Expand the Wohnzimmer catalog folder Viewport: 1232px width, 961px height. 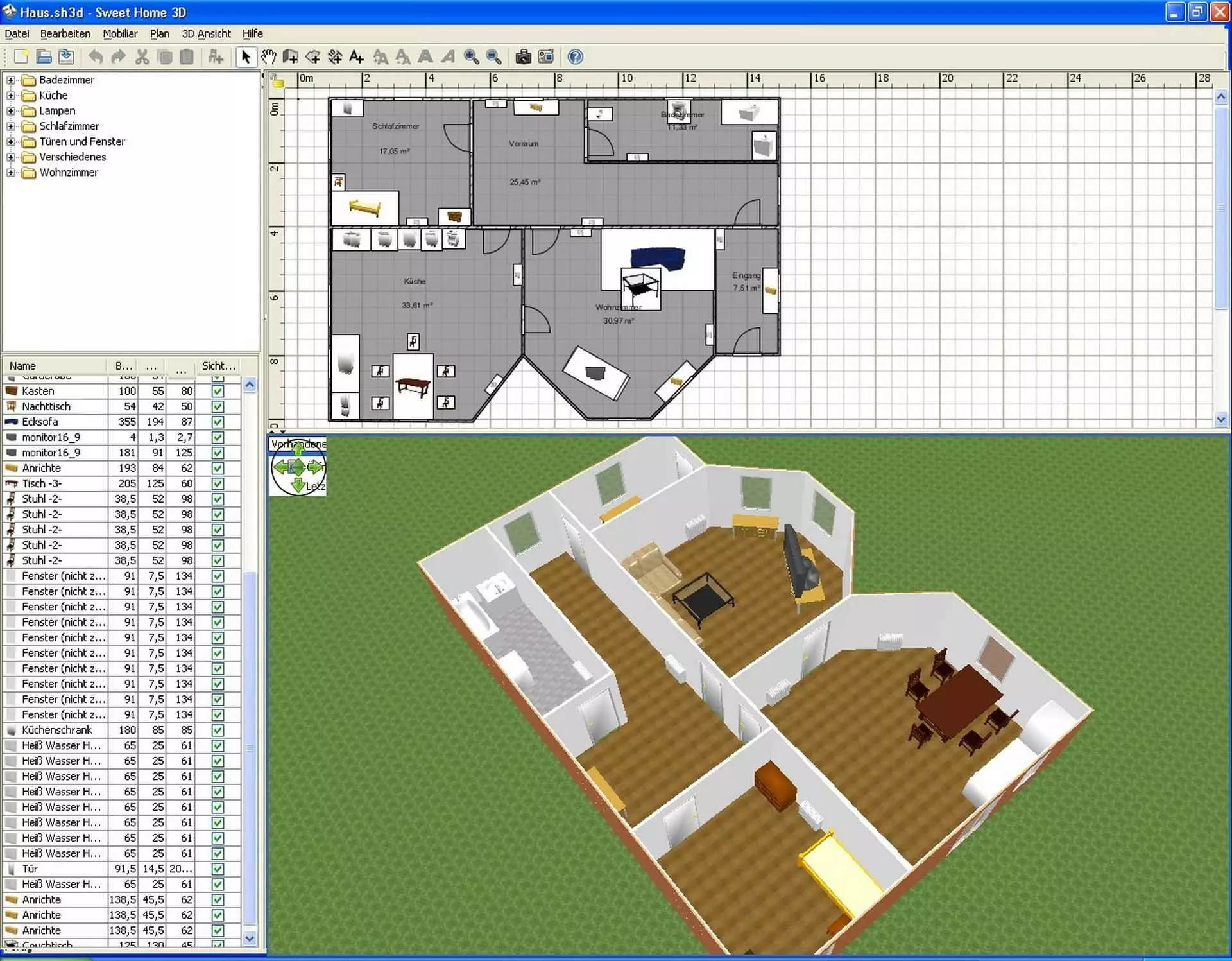click(x=10, y=172)
